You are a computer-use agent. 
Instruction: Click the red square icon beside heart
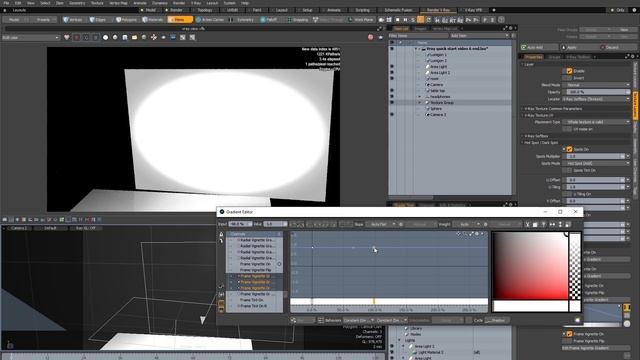pos(77,38)
